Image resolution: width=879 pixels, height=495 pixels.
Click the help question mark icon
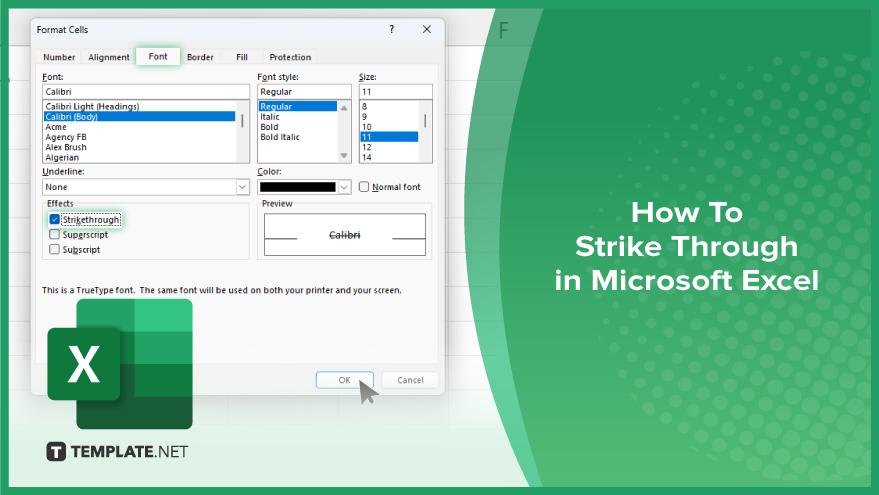tap(391, 29)
